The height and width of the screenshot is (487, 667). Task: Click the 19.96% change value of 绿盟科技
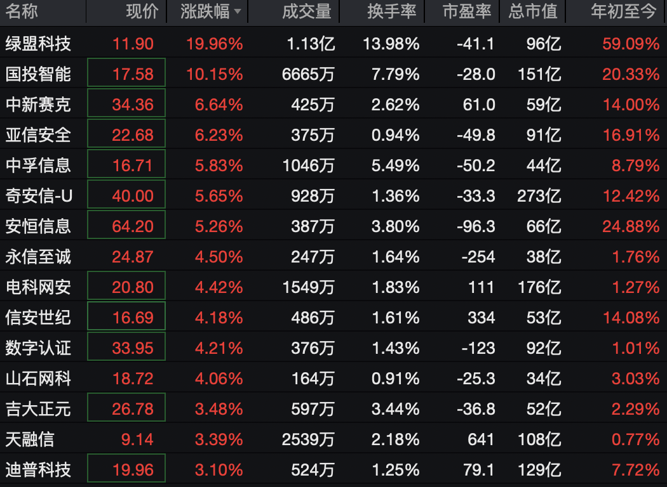tap(213, 44)
